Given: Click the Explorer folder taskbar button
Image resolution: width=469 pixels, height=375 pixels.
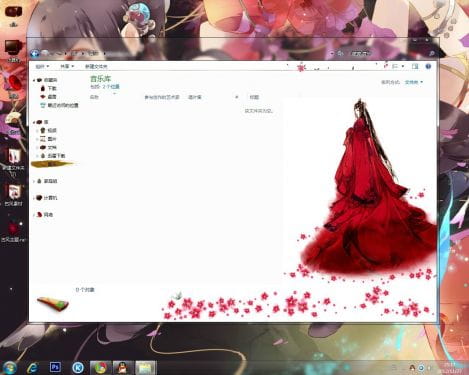Looking at the screenshot, I should (x=145, y=367).
